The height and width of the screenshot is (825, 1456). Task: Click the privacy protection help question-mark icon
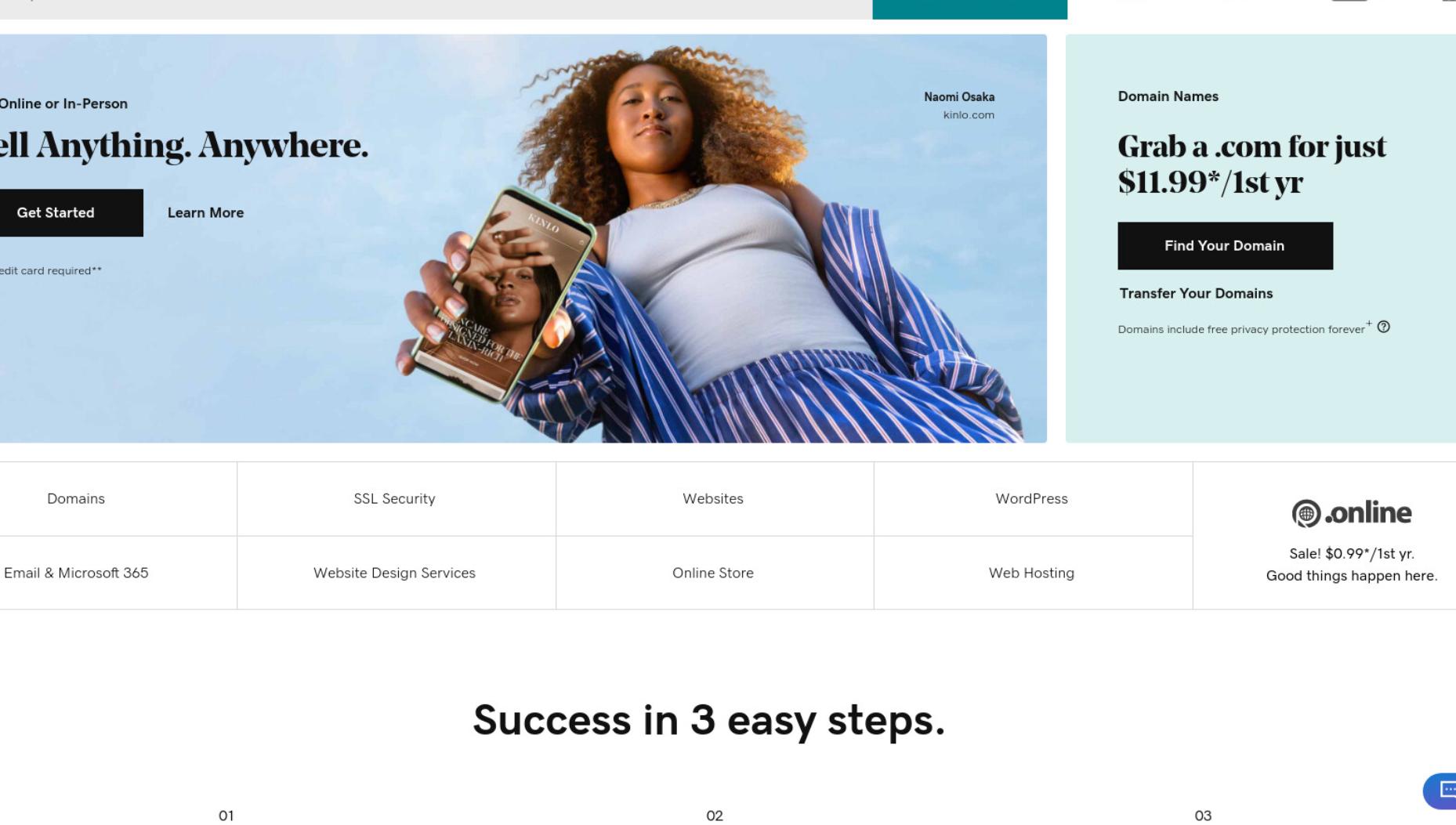point(1383,327)
